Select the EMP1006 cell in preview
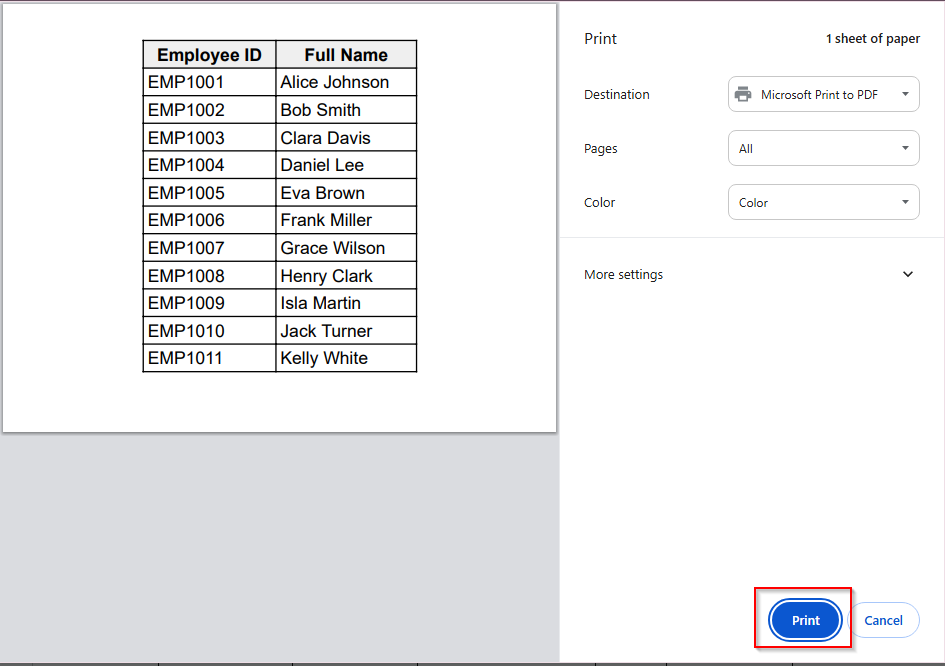This screenshot has height=666, width=945. (186, 220)
